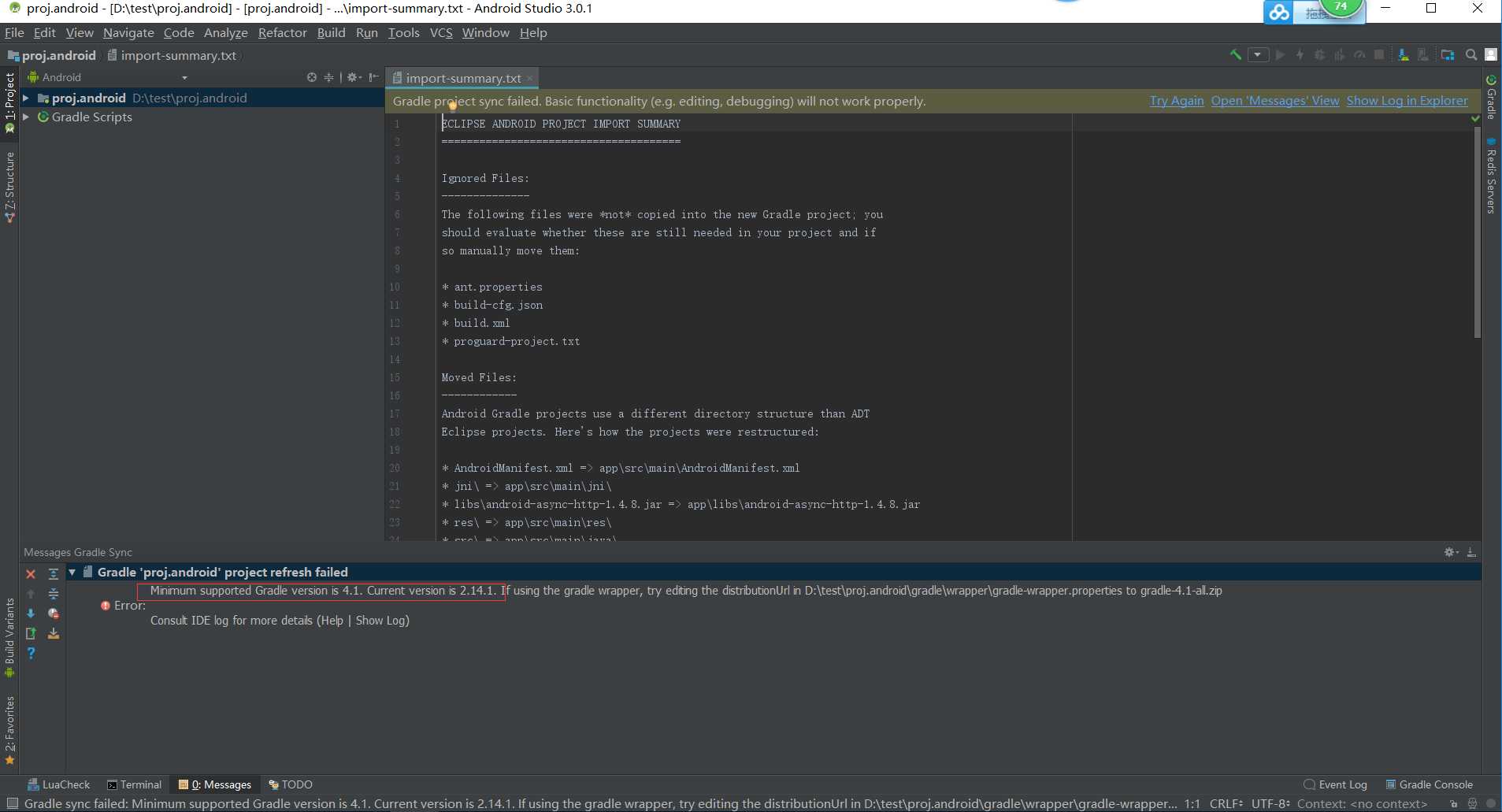Click the Android Profiler gauge icon
Viewport: 1502px width, 812px height.
pos(1359,54)
